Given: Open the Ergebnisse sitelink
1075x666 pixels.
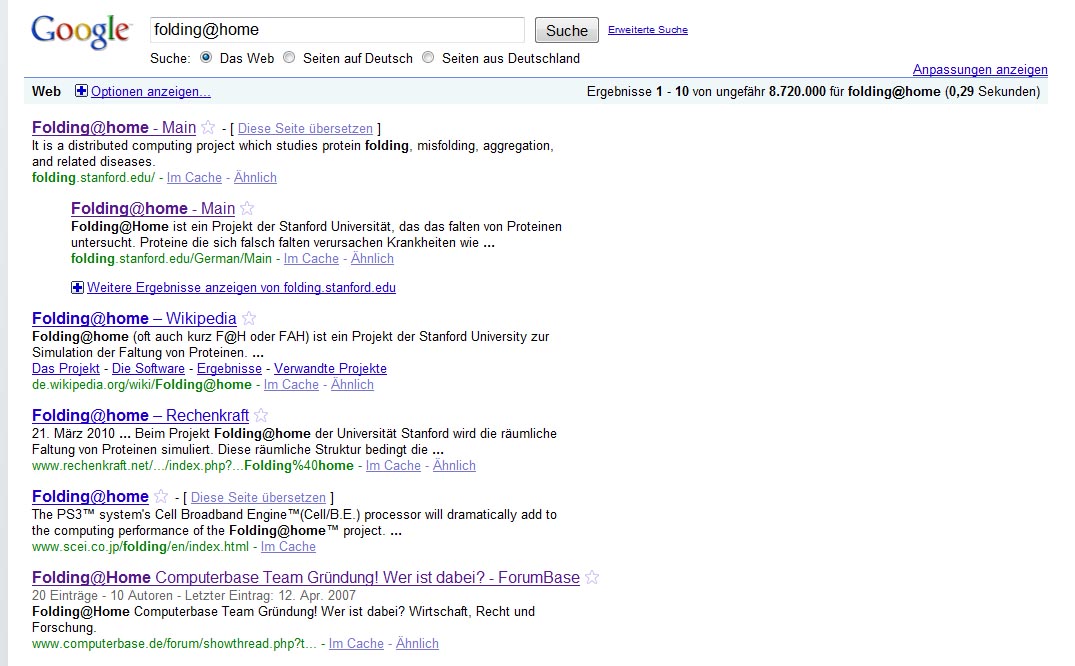Looking at the screenshot, I should coord(229,368).
